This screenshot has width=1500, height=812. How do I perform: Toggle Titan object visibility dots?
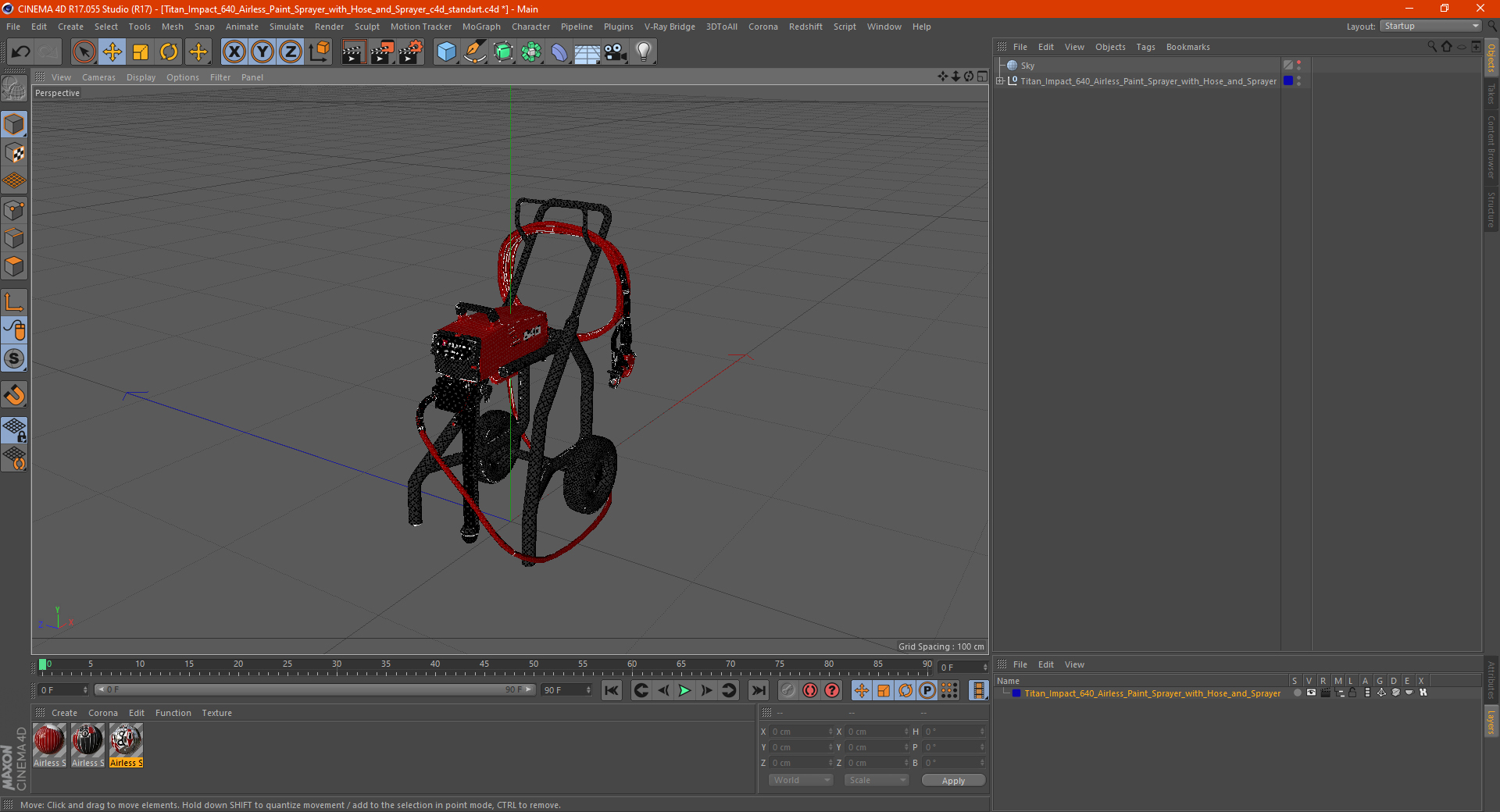click(1299, 80)
